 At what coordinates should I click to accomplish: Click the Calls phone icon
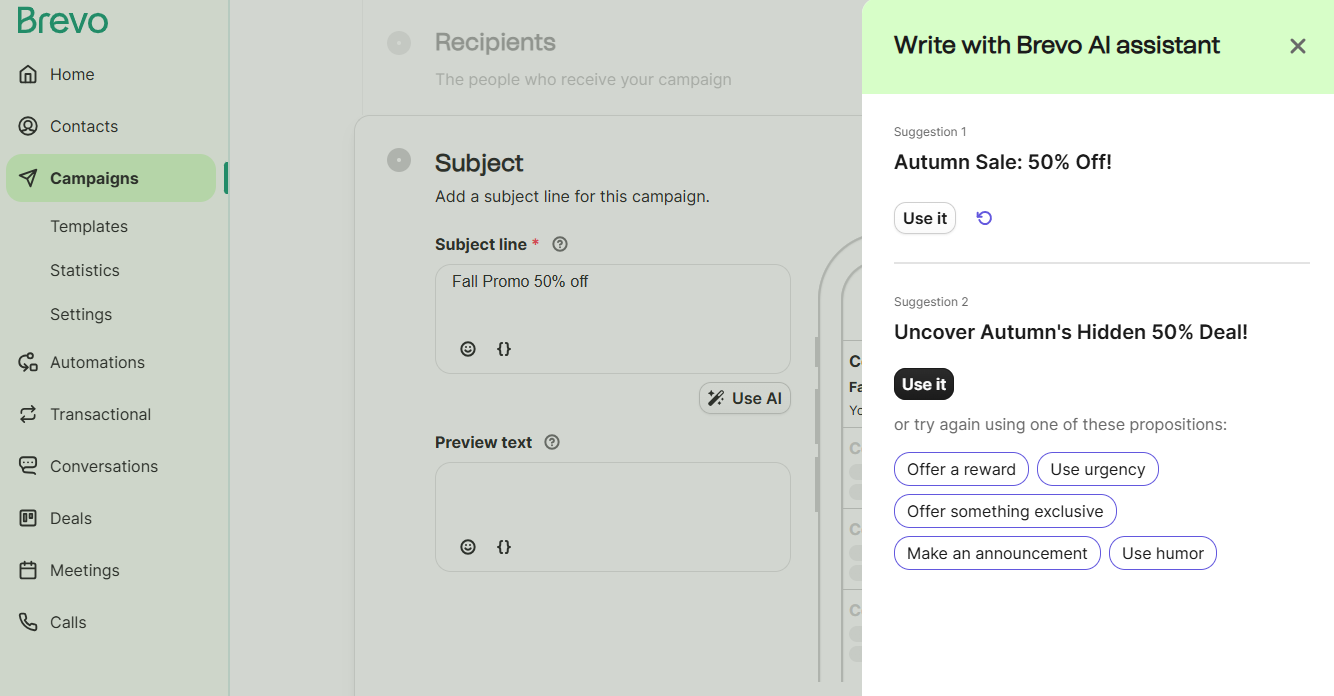click(28, 622)
